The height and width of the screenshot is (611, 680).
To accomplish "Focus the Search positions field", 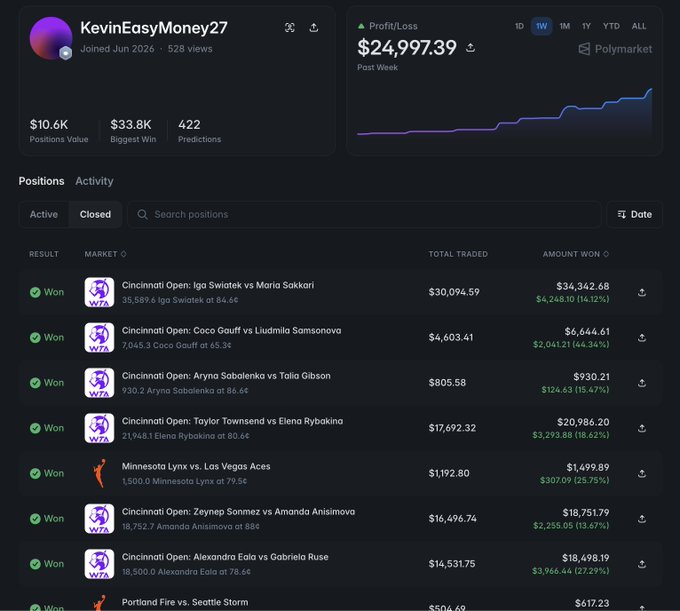I will [364, 214].
